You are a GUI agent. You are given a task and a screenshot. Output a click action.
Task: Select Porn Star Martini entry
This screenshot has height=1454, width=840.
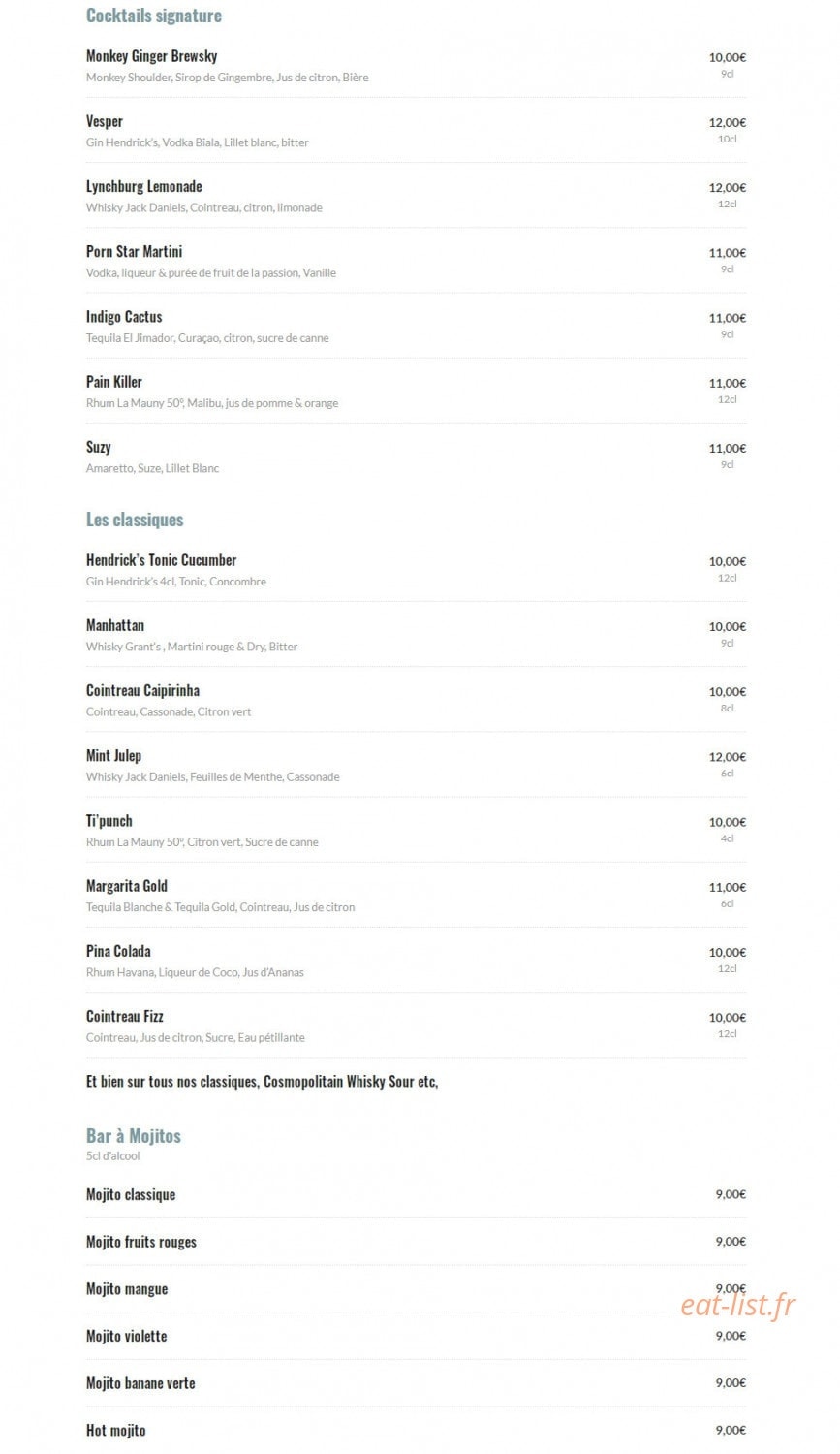click(135, 251)
